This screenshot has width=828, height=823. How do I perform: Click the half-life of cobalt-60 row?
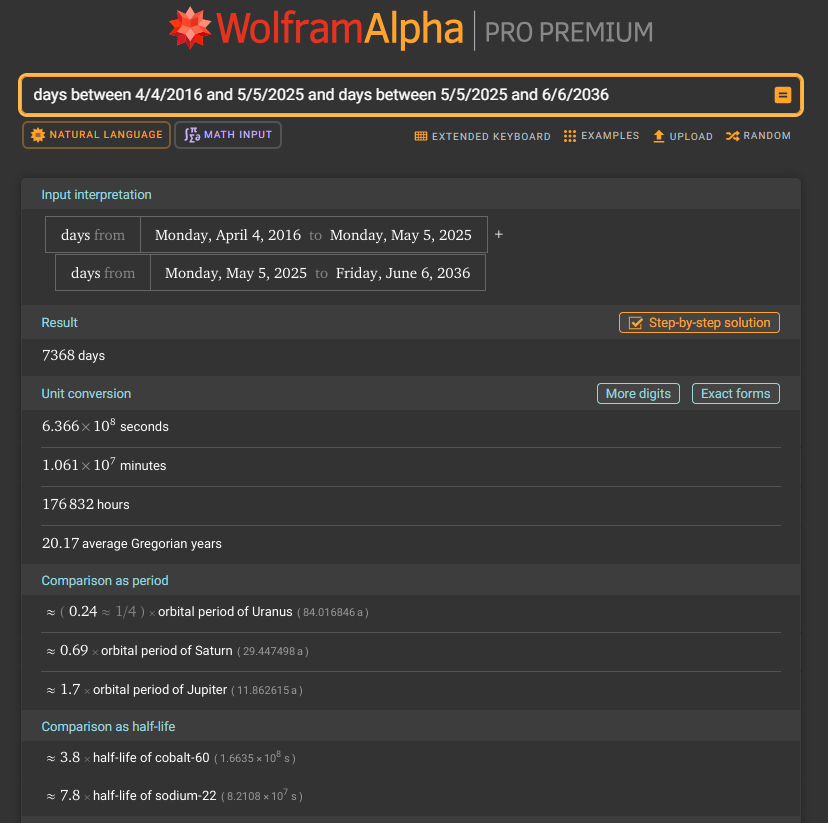tap(171, 758)
